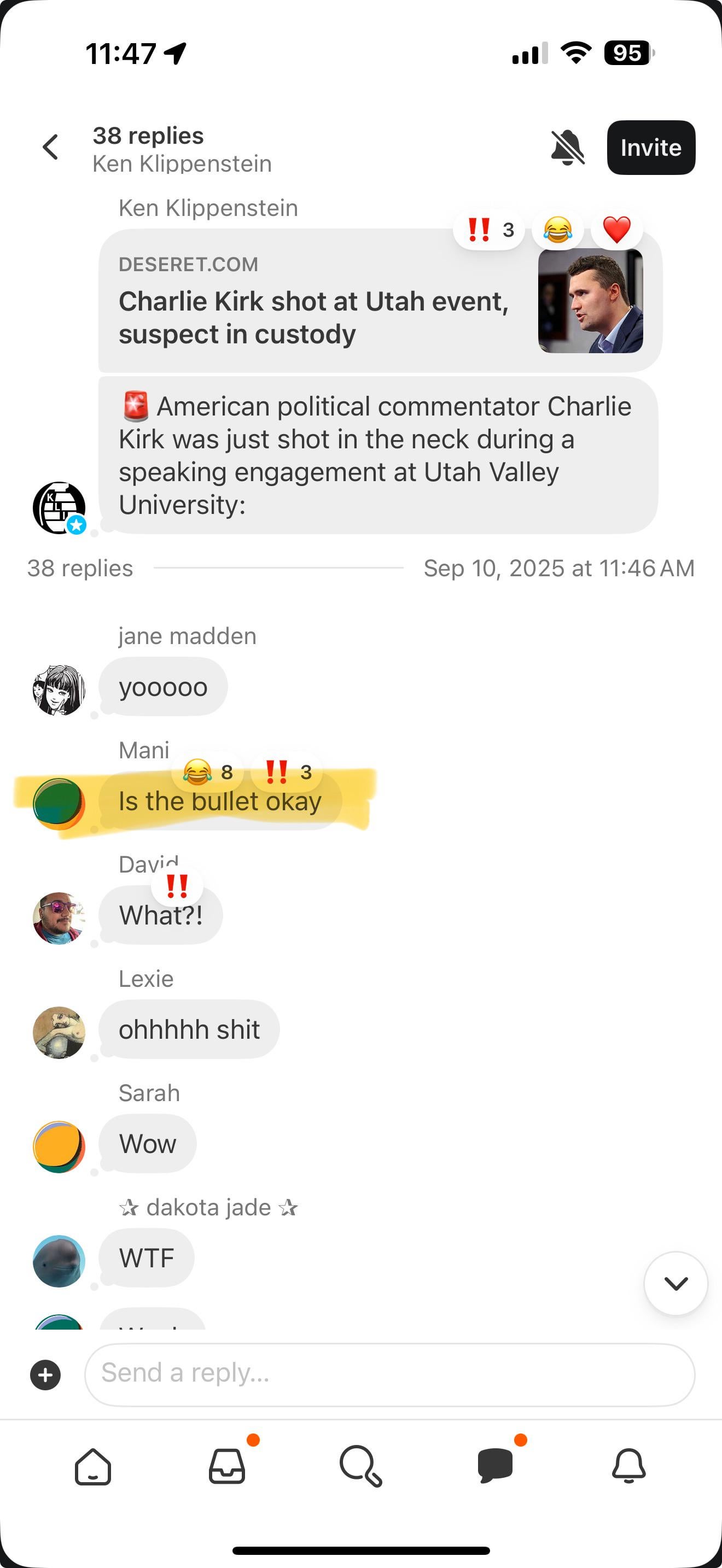Image resolution: width=722 pixels, height=1568 pixels.
Task: Open Ken Klippenstein's profile avatar
Action: [x=59, y=508]
